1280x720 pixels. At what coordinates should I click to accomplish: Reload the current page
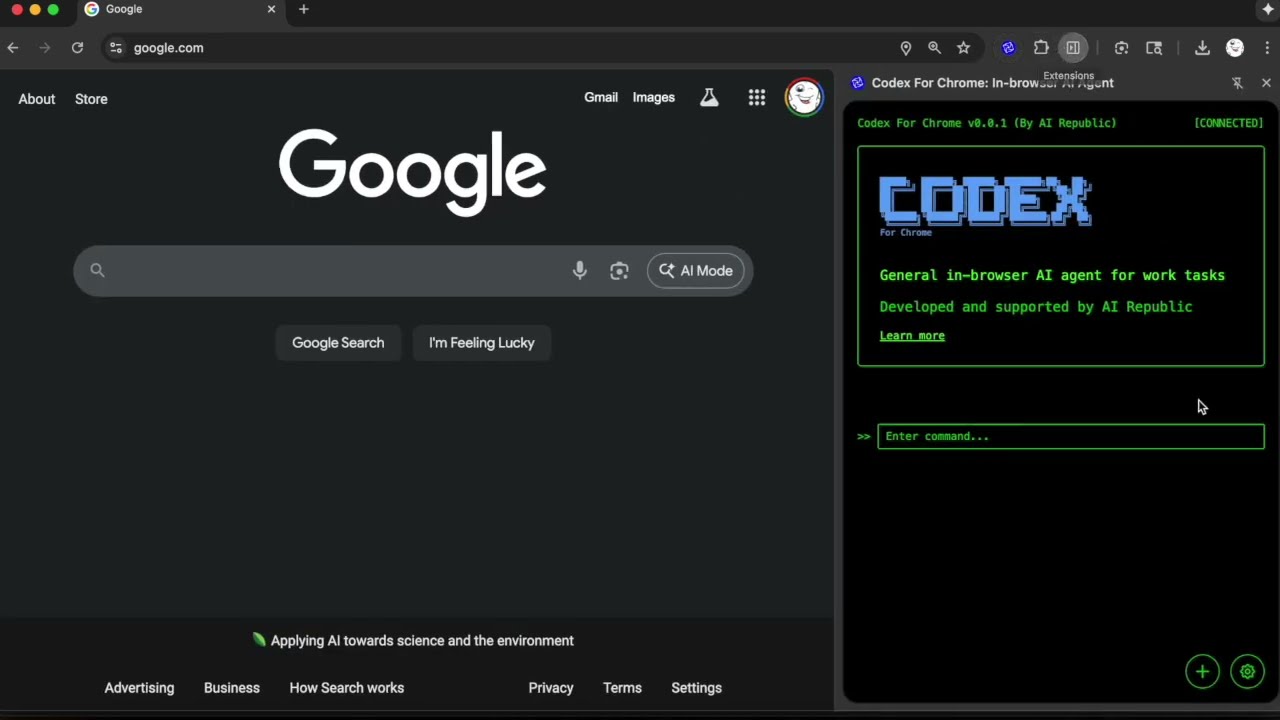click(77, 48)
